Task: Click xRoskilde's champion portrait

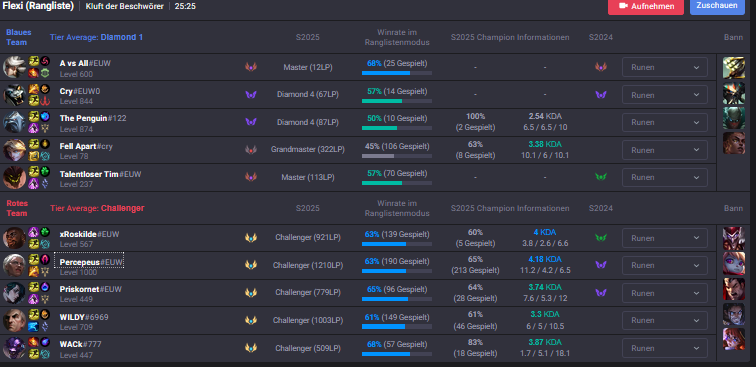Action: pos(14,238)
